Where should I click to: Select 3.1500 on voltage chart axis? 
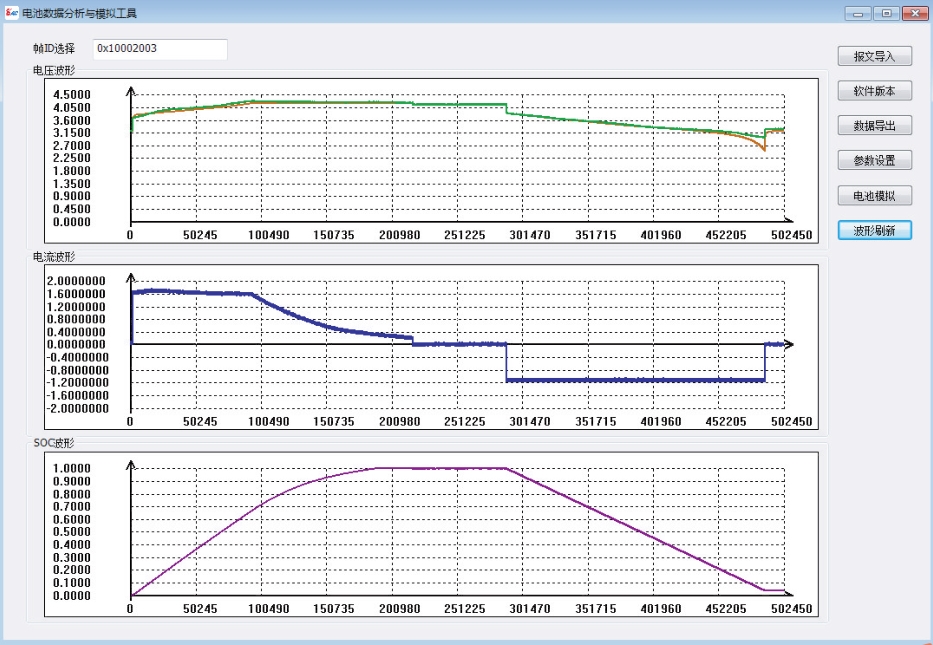[x=72, y=133]
